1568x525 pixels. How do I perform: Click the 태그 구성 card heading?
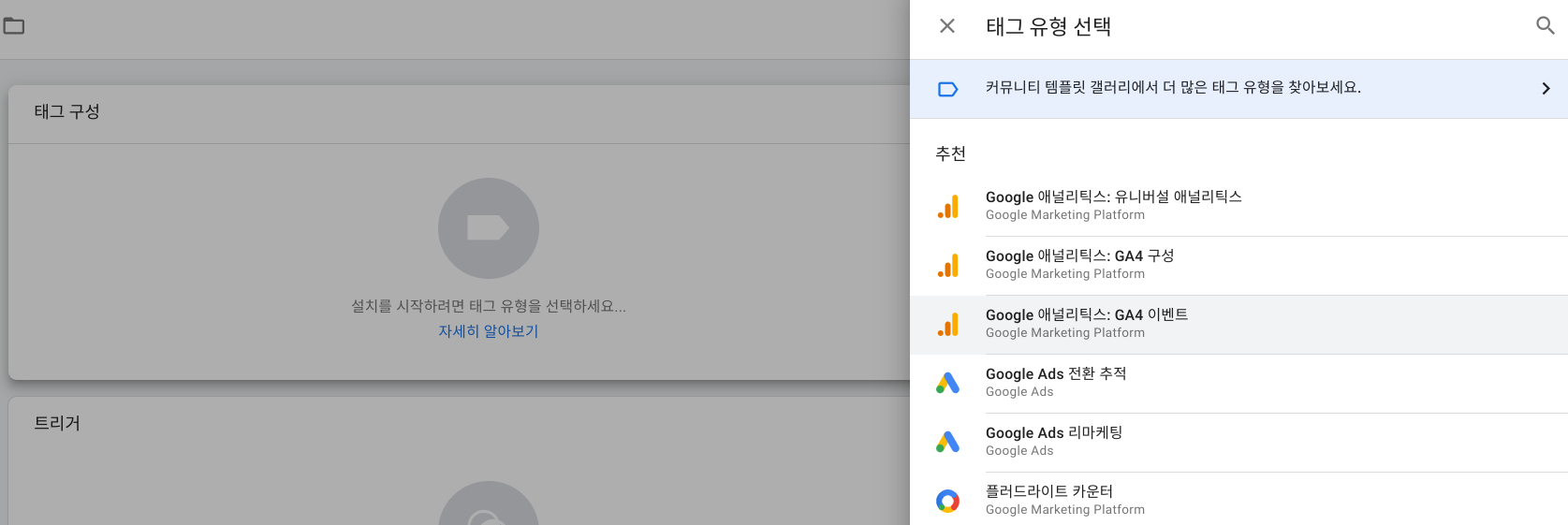pos(67,111)
